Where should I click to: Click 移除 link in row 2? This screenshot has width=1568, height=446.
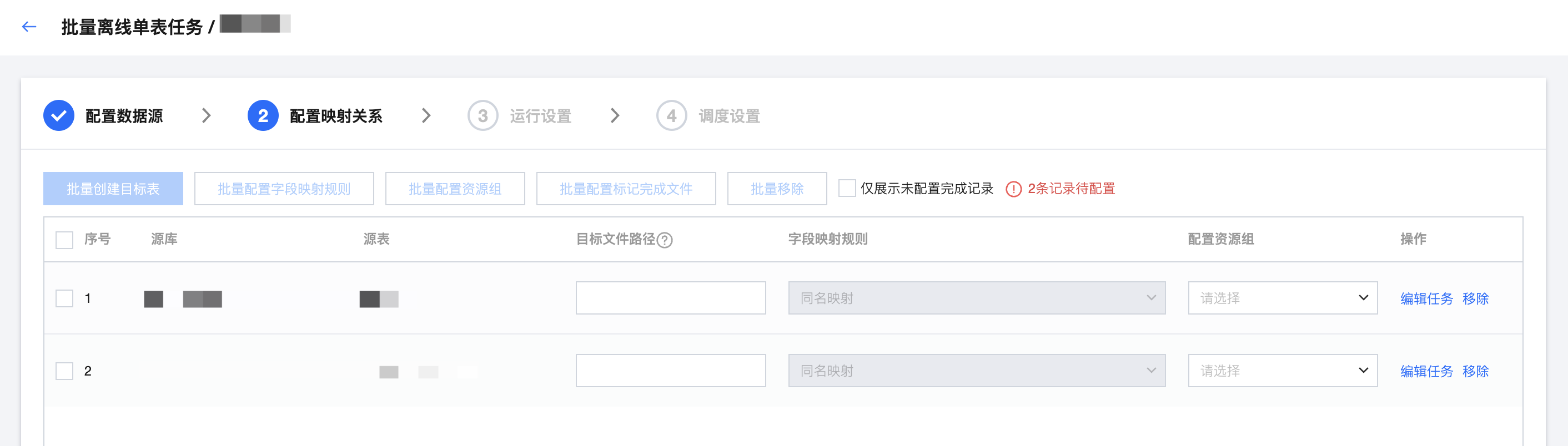point(1475,371)
